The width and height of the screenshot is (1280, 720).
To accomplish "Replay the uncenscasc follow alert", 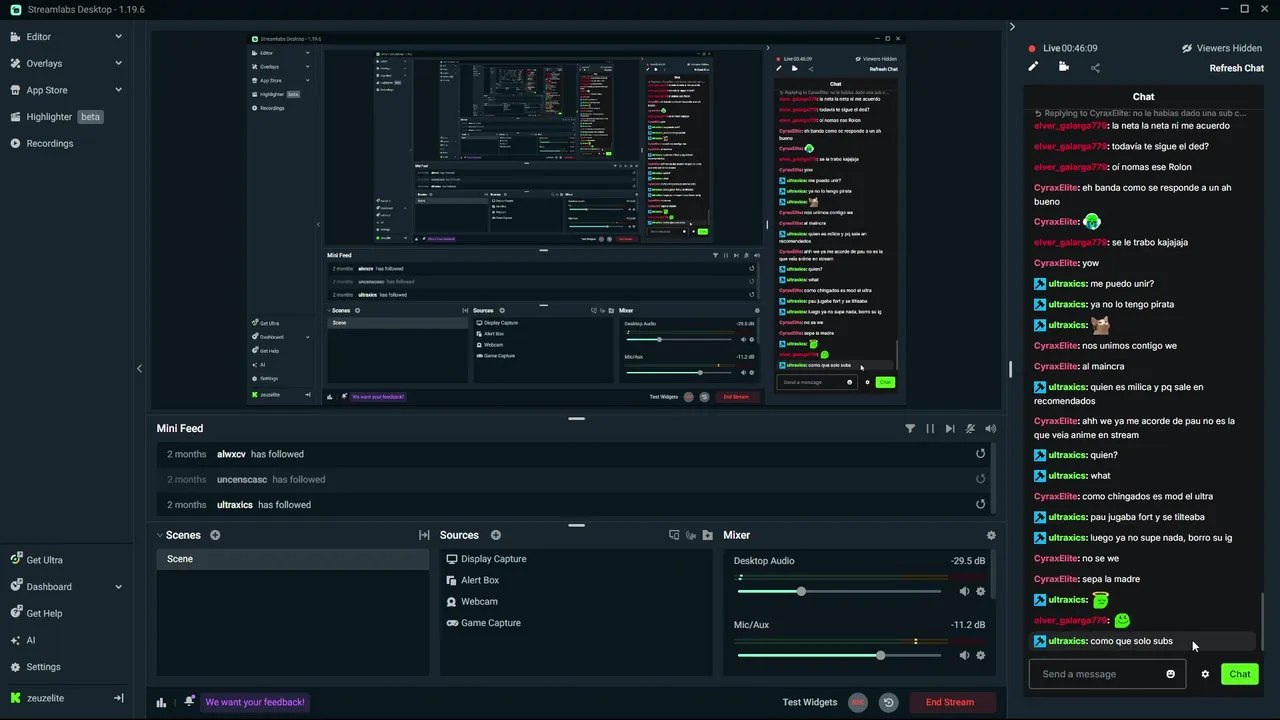I will 981,479.
